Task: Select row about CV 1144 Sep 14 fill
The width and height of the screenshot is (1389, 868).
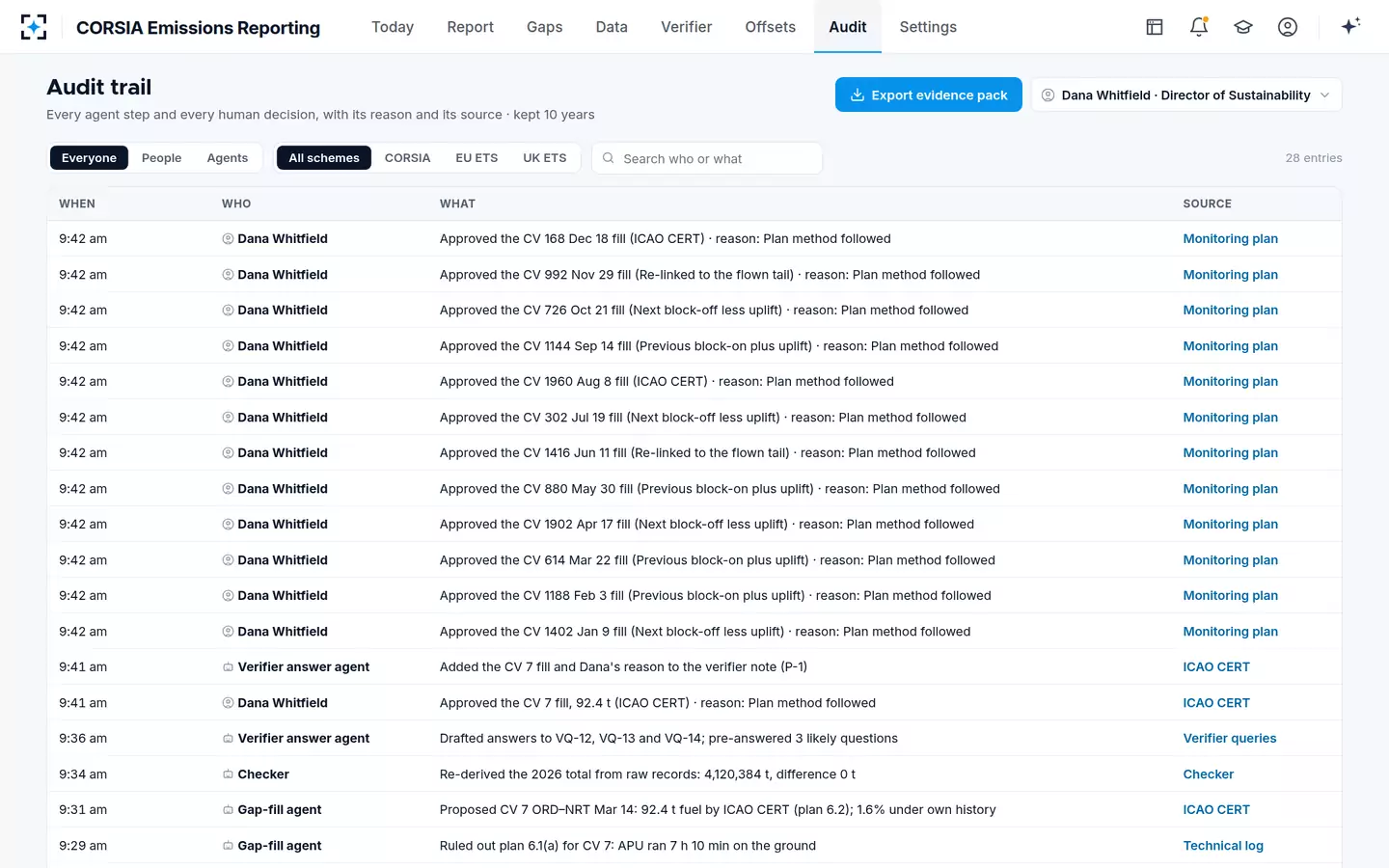Action: (x=694, y=346)
